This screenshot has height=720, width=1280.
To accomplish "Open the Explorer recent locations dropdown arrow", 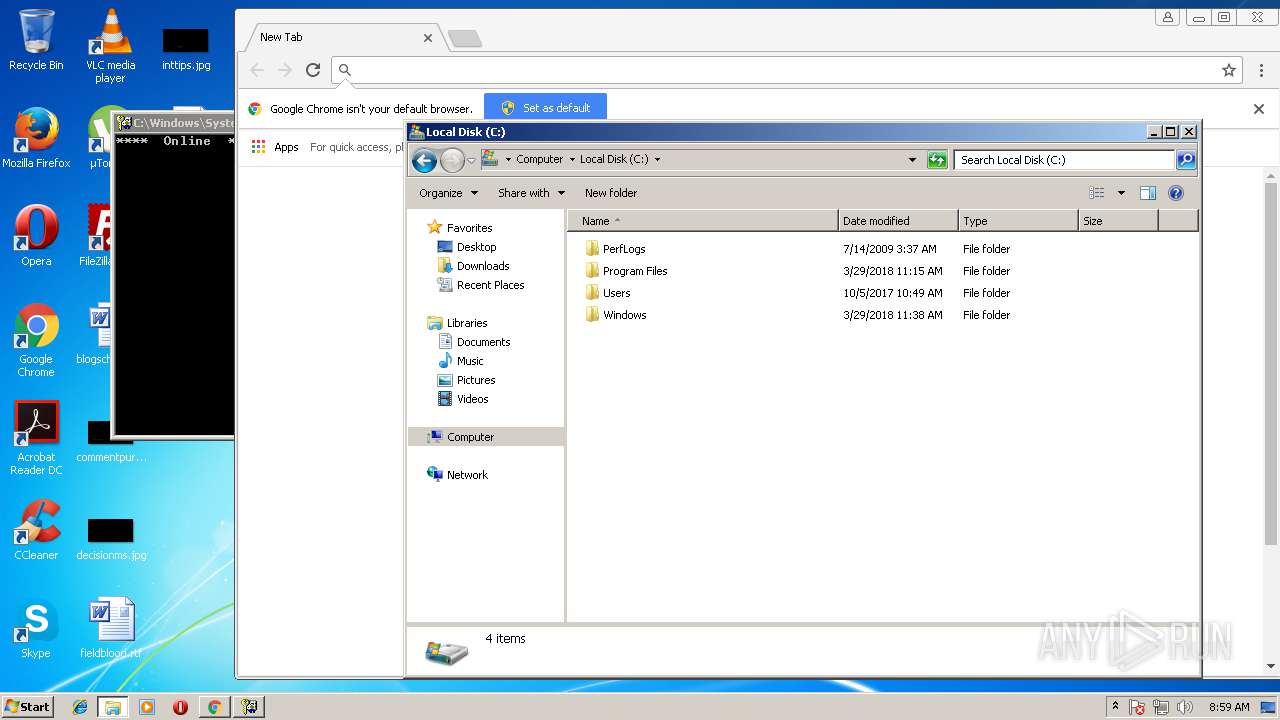I will (471, 160).
